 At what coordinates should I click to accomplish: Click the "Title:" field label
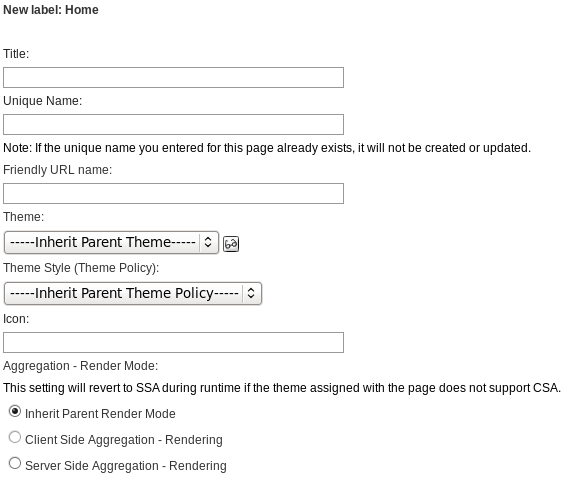(16, 54)
